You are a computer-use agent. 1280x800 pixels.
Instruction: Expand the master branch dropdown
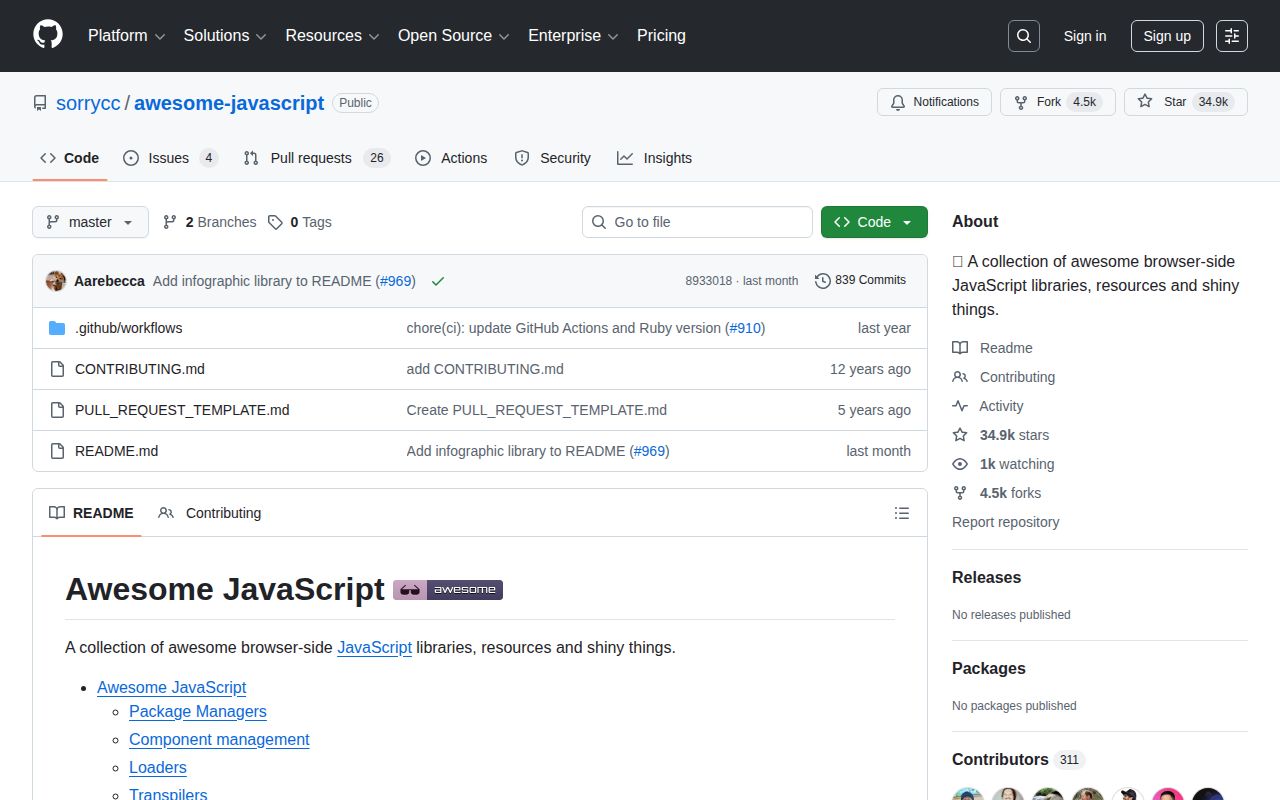coord(90,222)
